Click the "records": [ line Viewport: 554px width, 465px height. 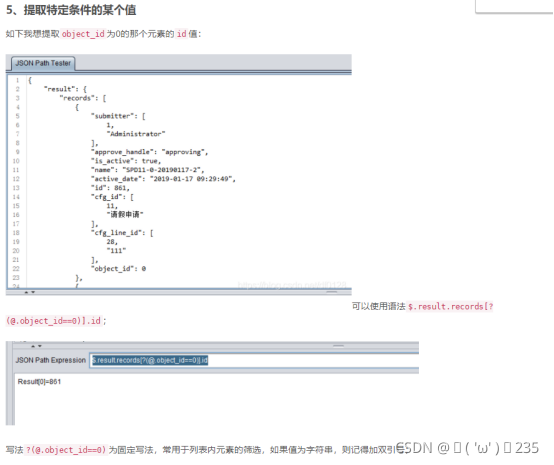(83, 98)
